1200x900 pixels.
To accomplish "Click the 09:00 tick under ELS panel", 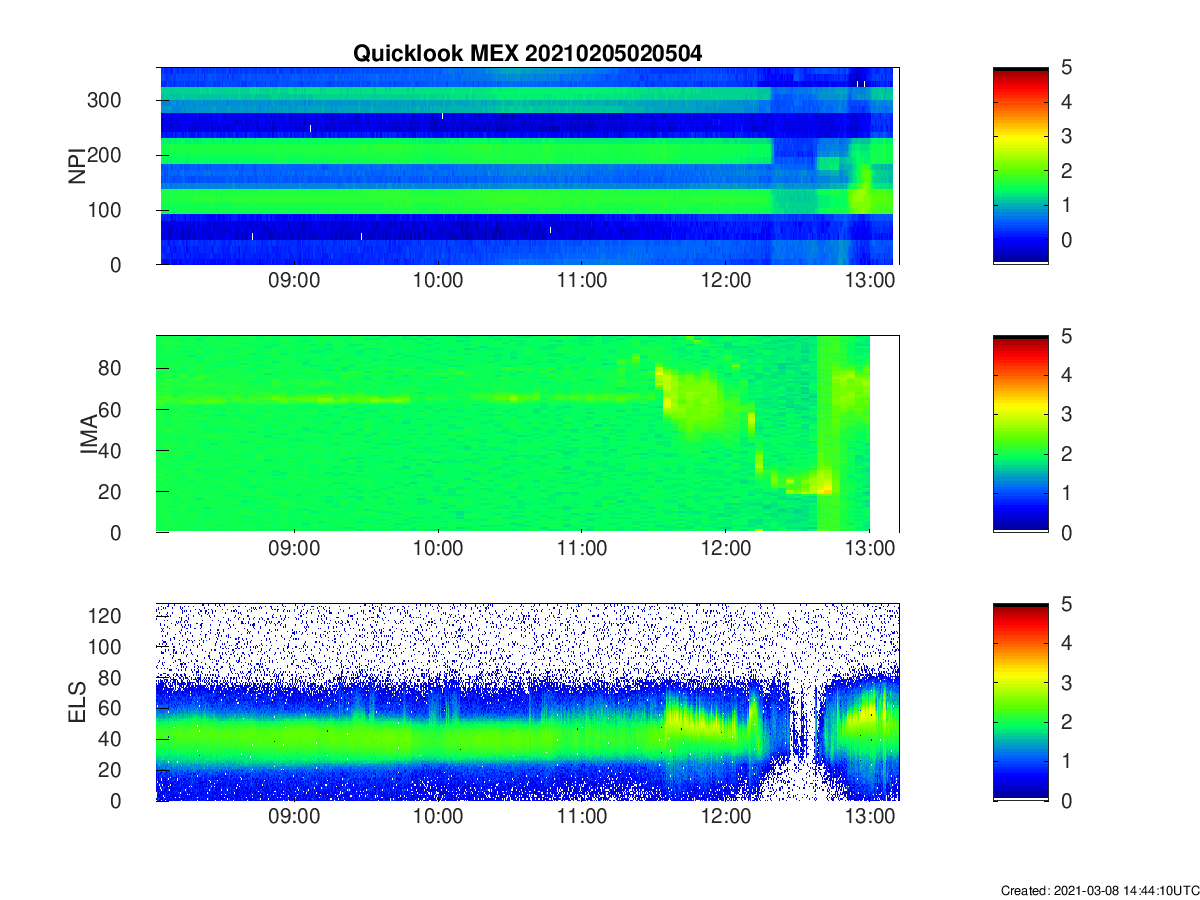I will [294, 818].
